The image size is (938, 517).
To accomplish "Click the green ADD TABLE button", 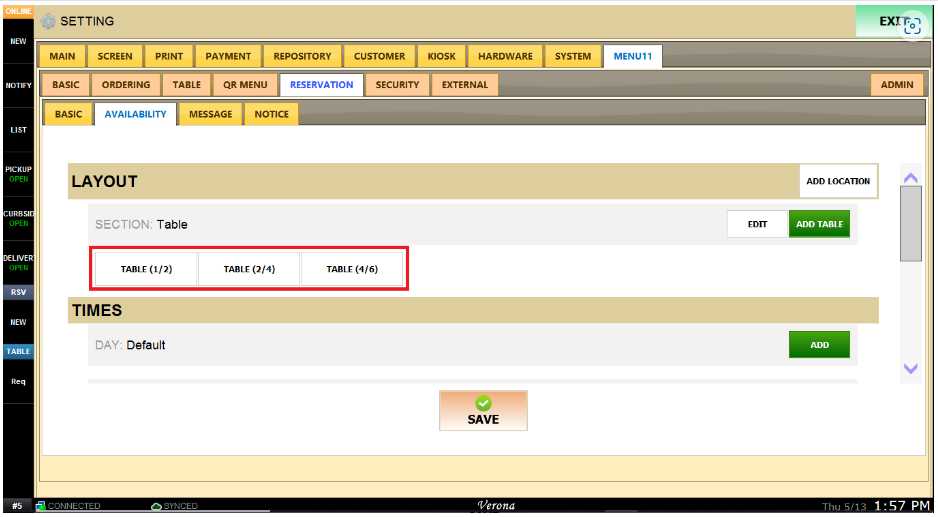I will (818, 224).
